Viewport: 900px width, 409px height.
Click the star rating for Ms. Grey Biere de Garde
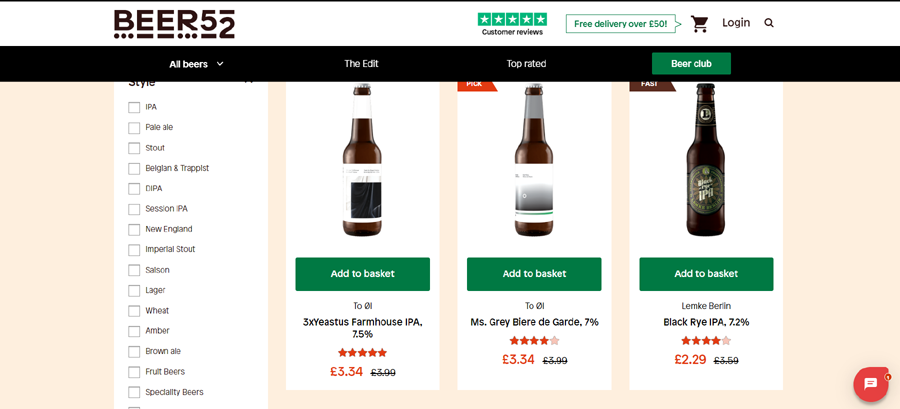(x=534, y=341)
